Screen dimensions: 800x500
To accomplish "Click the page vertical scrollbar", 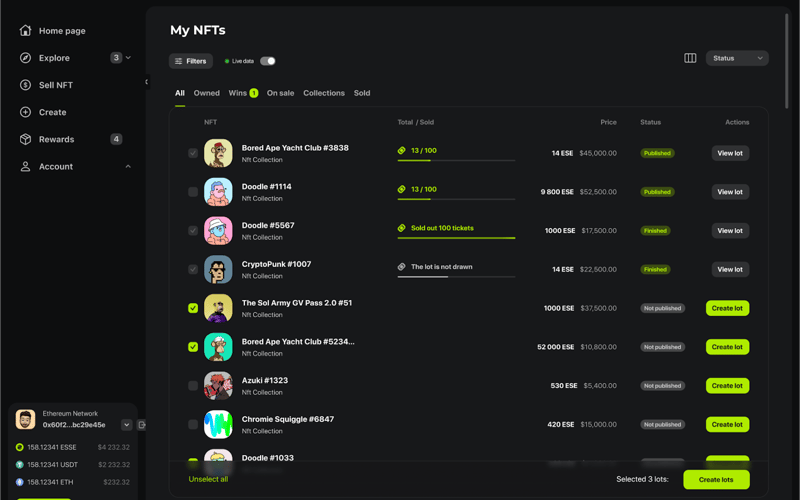I will point(786,61).
